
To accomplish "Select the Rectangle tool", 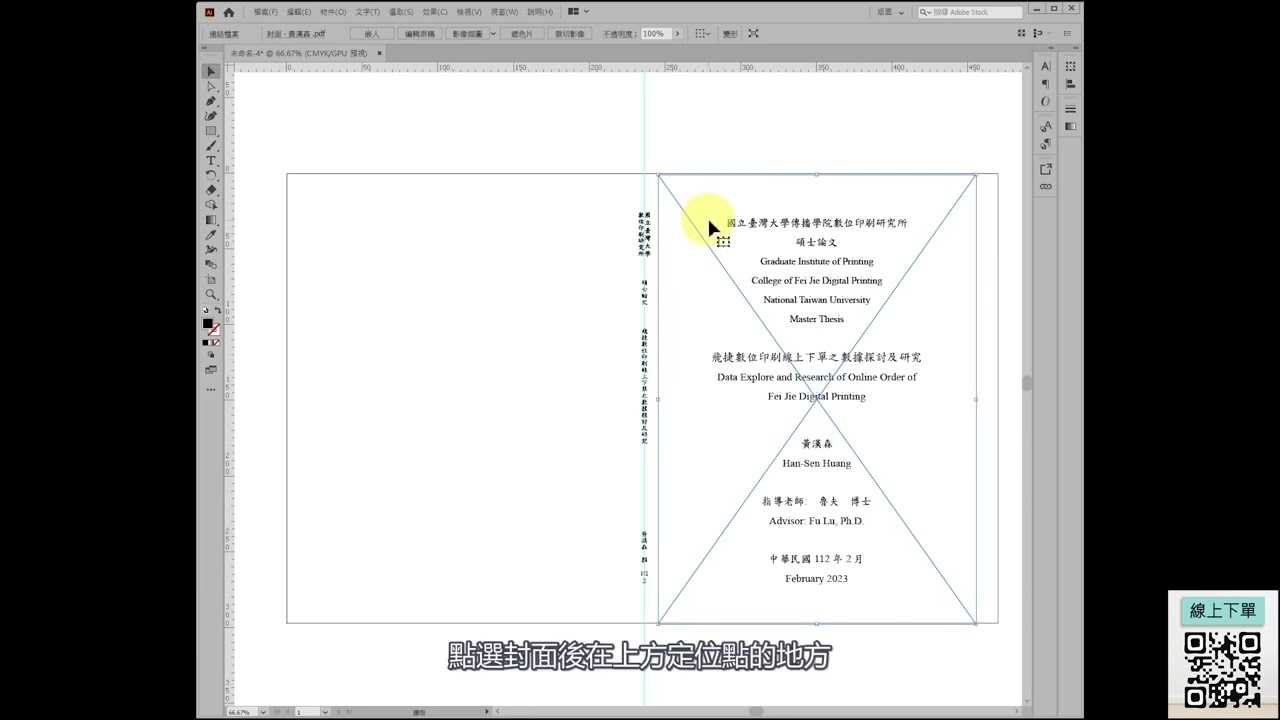I will pos(211,131).
